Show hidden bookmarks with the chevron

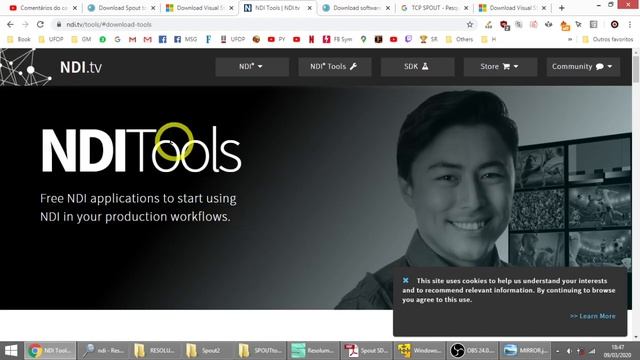[570, 39]
